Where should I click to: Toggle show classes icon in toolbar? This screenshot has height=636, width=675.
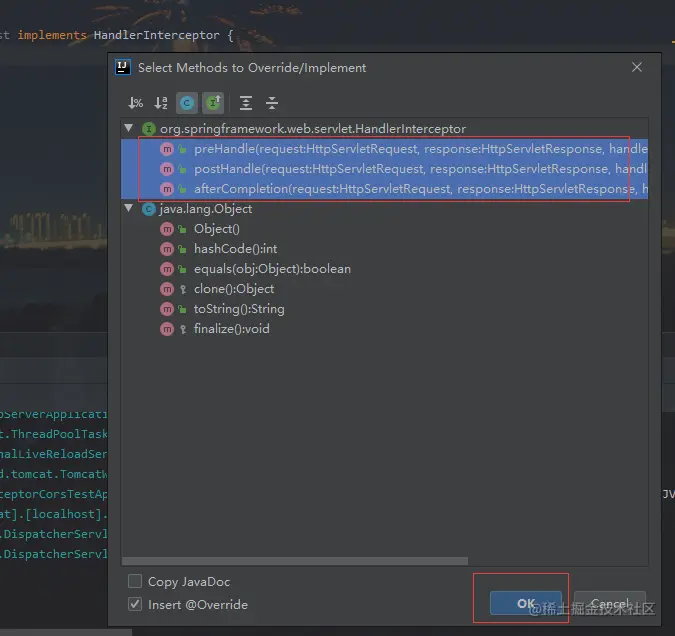187,103
